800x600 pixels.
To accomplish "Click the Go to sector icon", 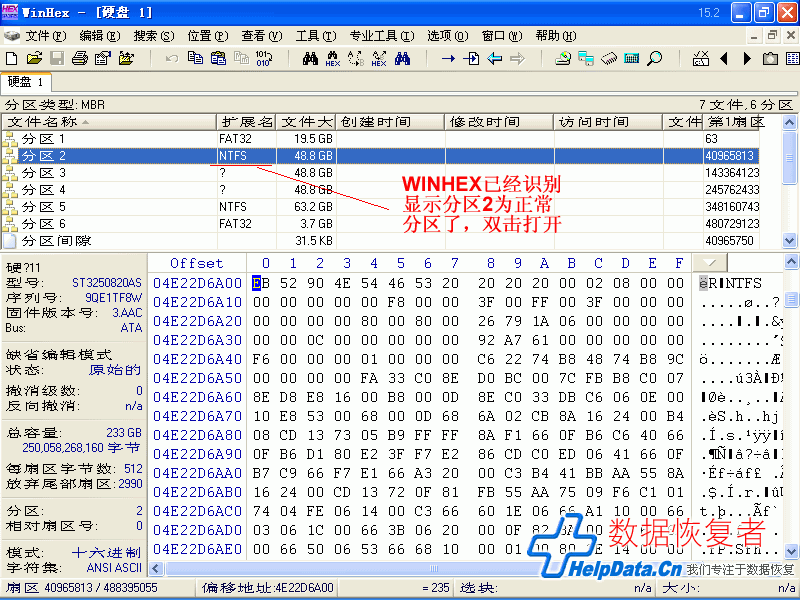I will coord(471,58).
